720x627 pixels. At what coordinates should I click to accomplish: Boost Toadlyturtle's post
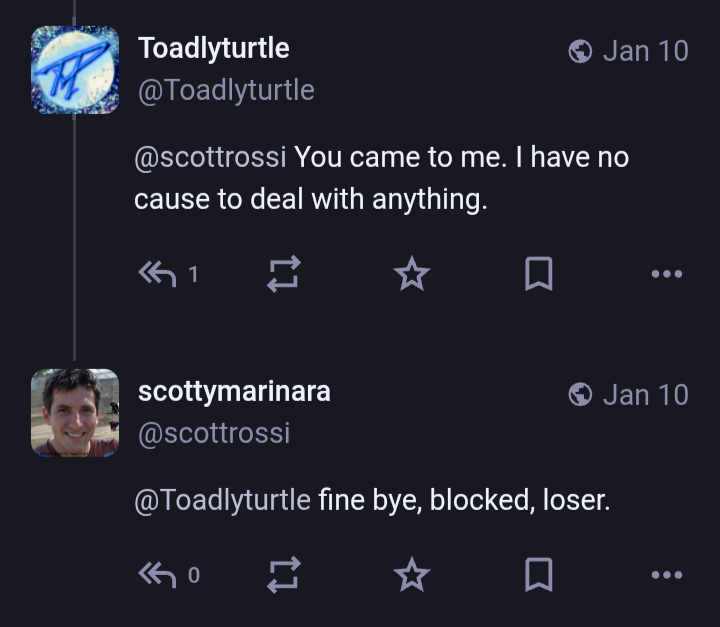(284, 273)
